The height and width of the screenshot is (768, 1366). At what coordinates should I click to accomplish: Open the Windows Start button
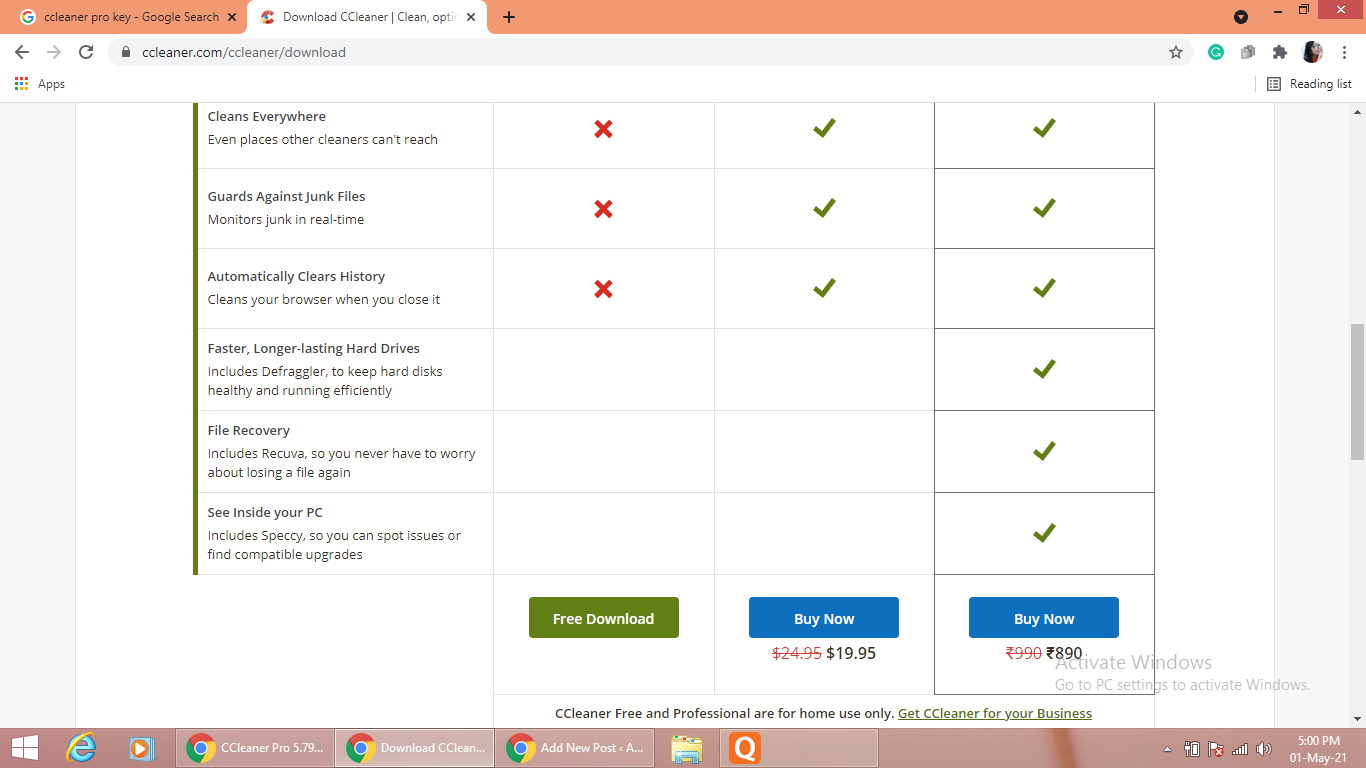click(x=25, y=747)
